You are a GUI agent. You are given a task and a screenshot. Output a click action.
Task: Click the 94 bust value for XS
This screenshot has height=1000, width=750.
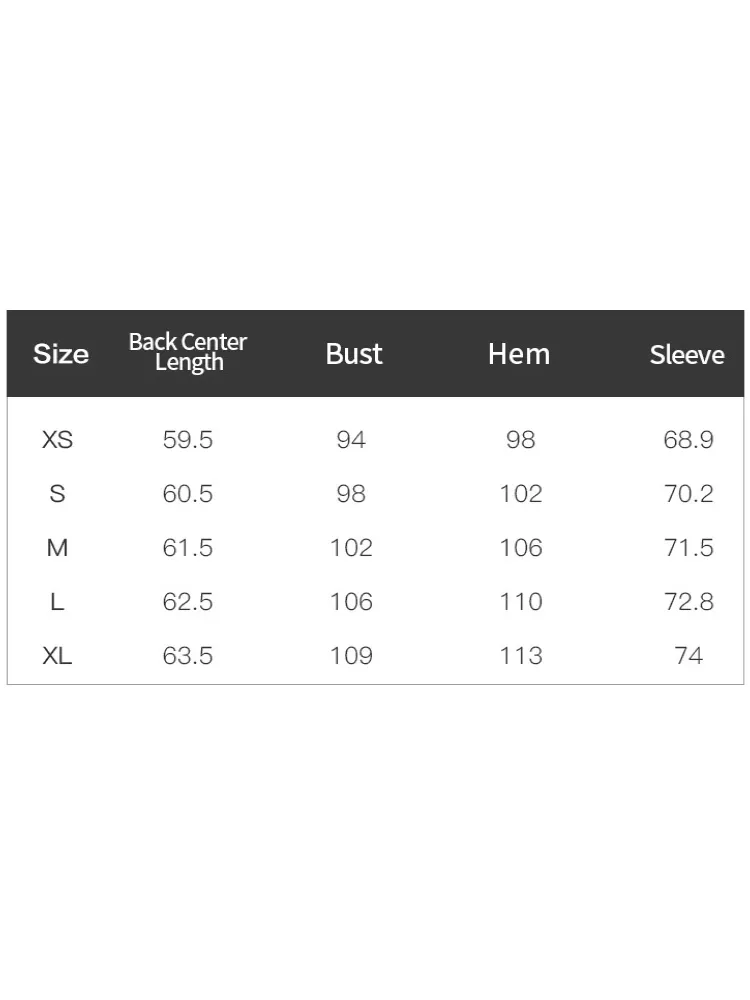tap(351, 439)
